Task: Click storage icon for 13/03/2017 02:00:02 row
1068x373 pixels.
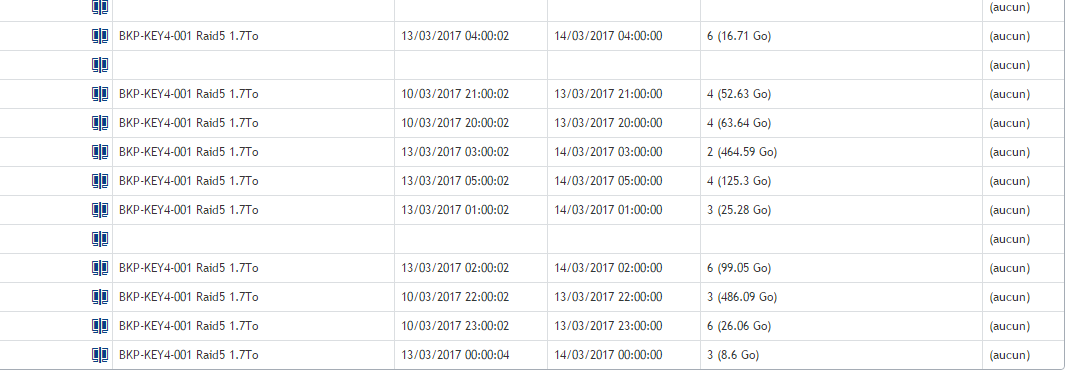Action: (99, 268)
